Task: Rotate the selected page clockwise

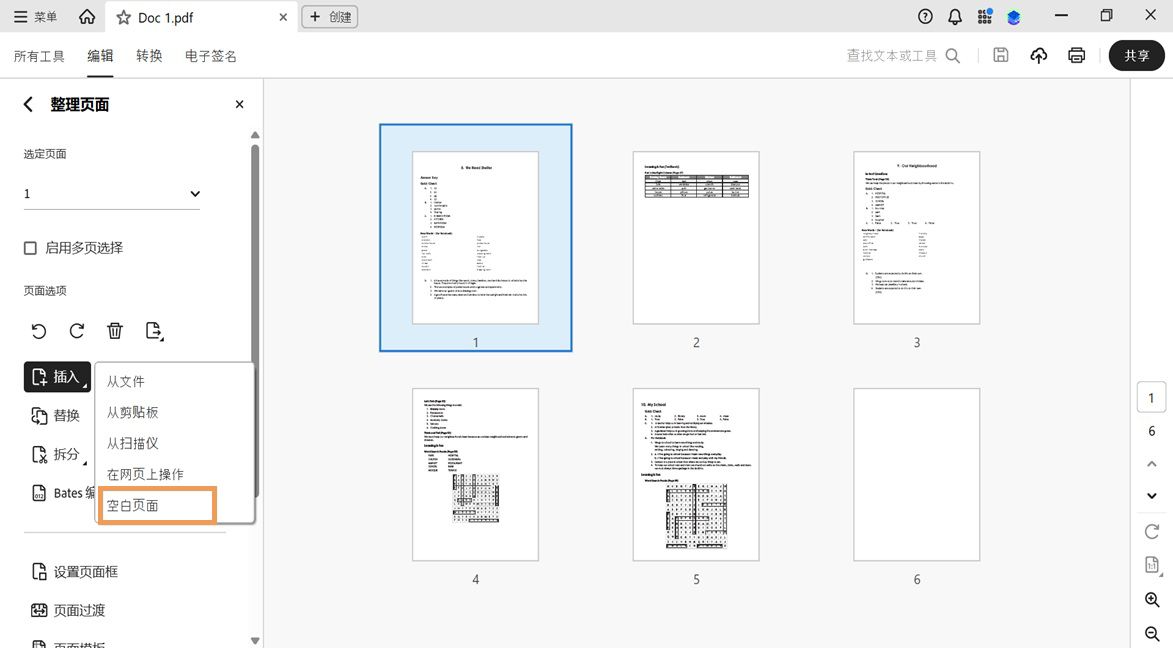Action: (x=76, y=330)
